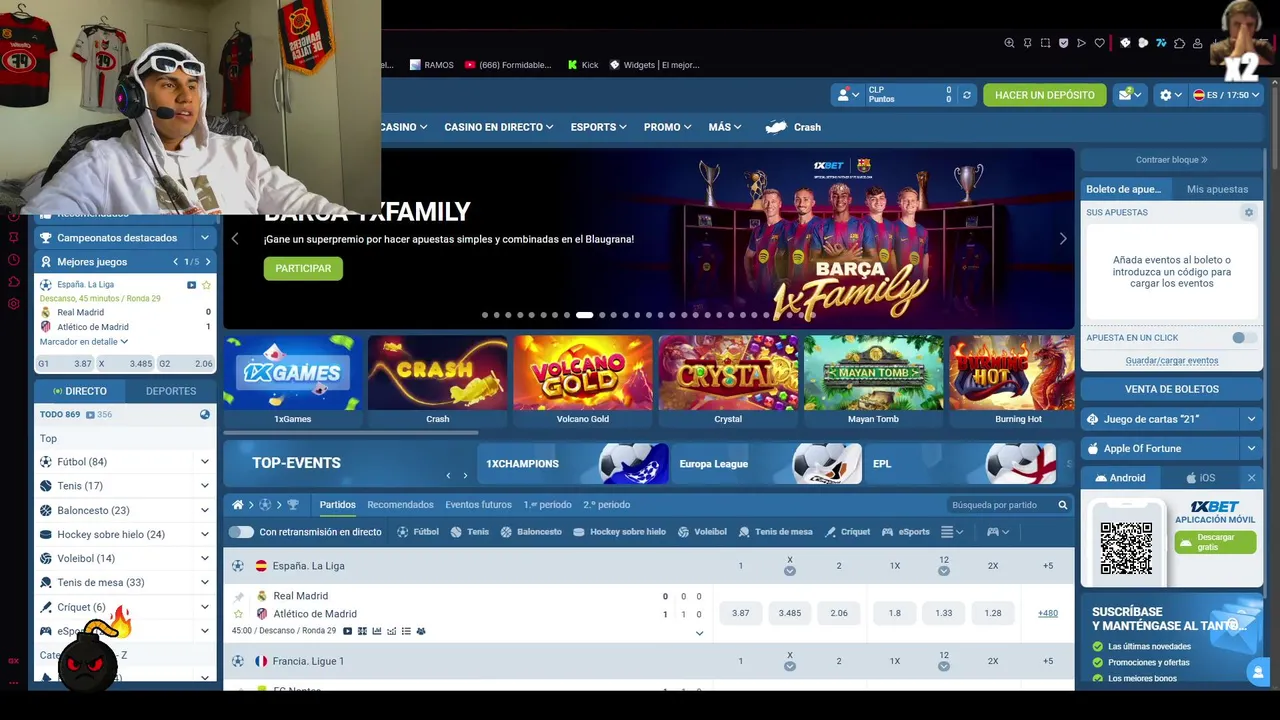1280x720 pixels.
Task: Star the La Liga game in Mejores juegos
Action: [x=207, y=285]
